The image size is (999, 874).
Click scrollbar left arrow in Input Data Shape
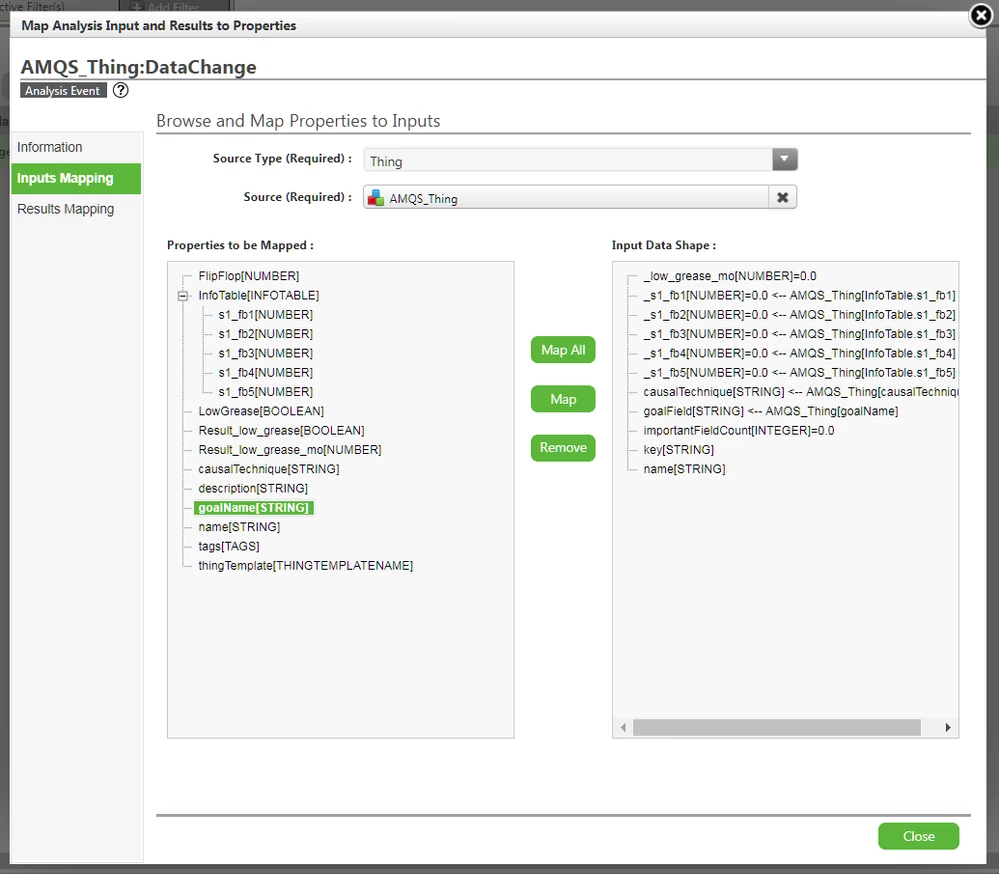click(x=623, y=727)
